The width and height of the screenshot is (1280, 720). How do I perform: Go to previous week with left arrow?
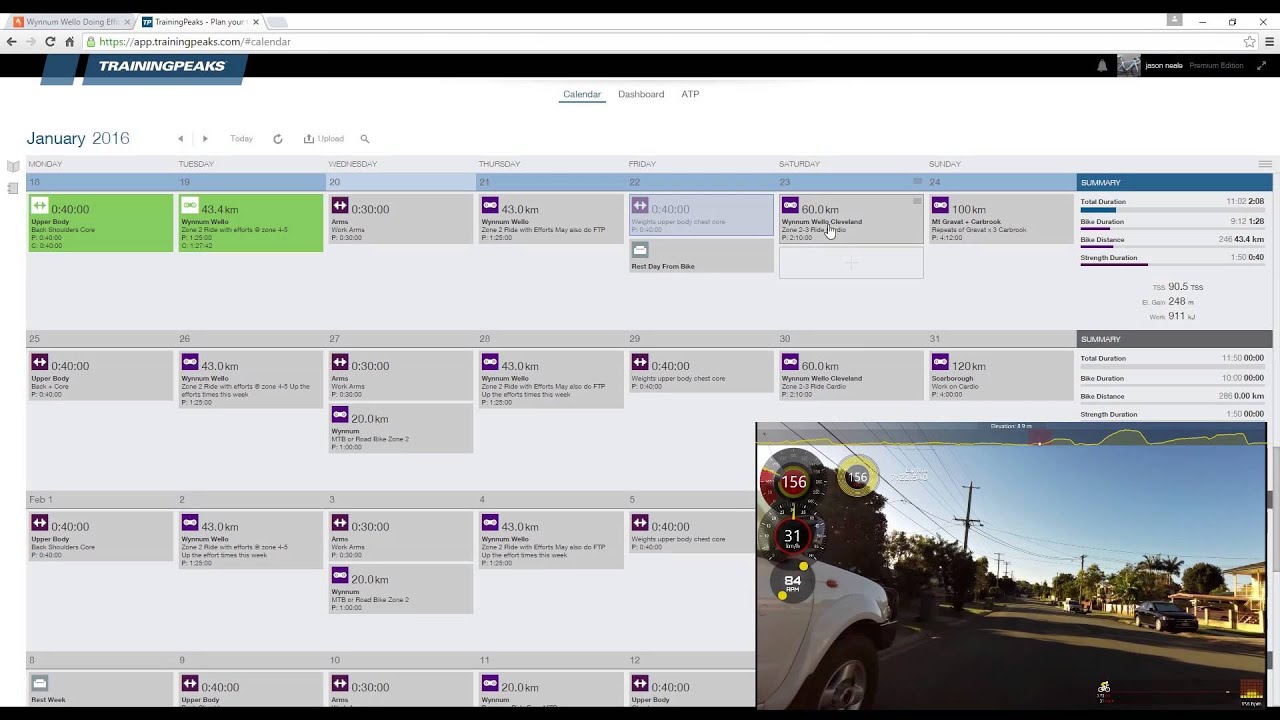(x=180, y=139)
